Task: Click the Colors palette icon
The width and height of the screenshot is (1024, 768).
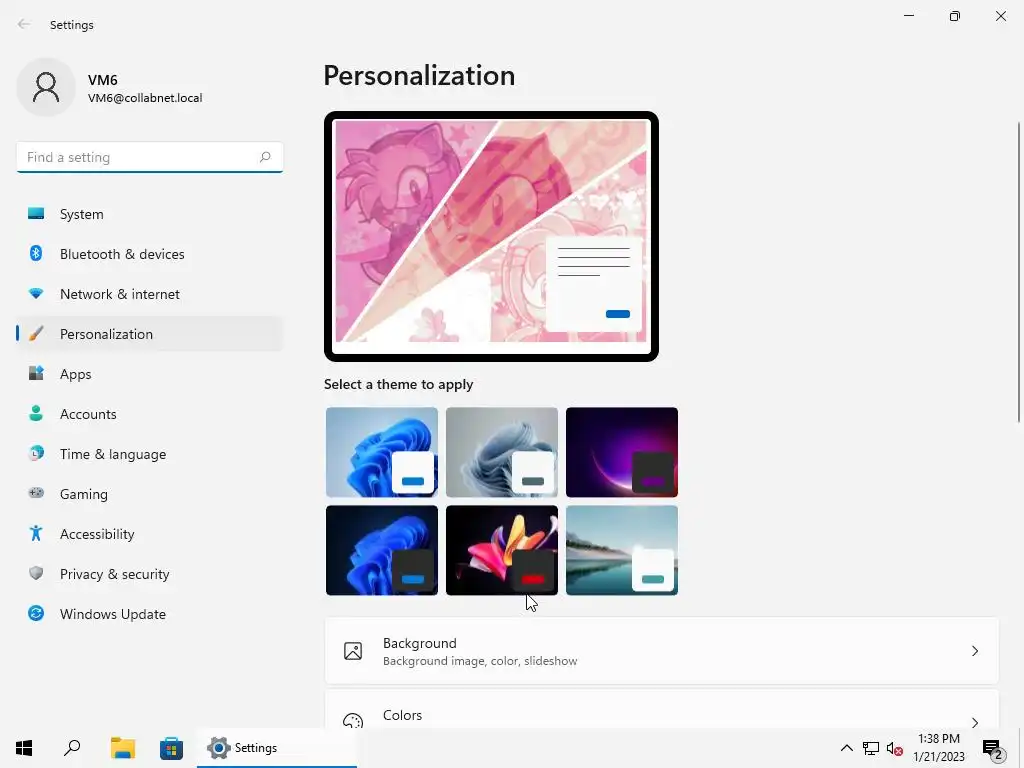Action: [353, 720]
